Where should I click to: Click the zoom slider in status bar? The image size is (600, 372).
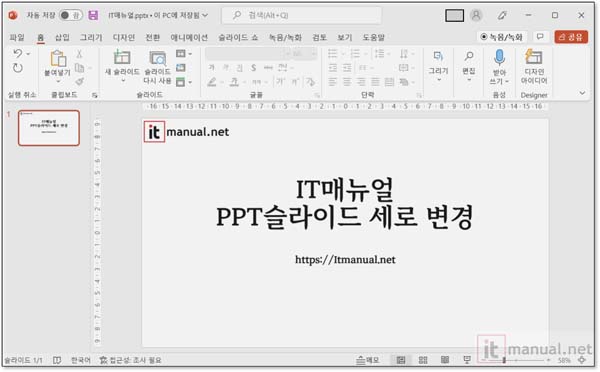coord(516,360)
